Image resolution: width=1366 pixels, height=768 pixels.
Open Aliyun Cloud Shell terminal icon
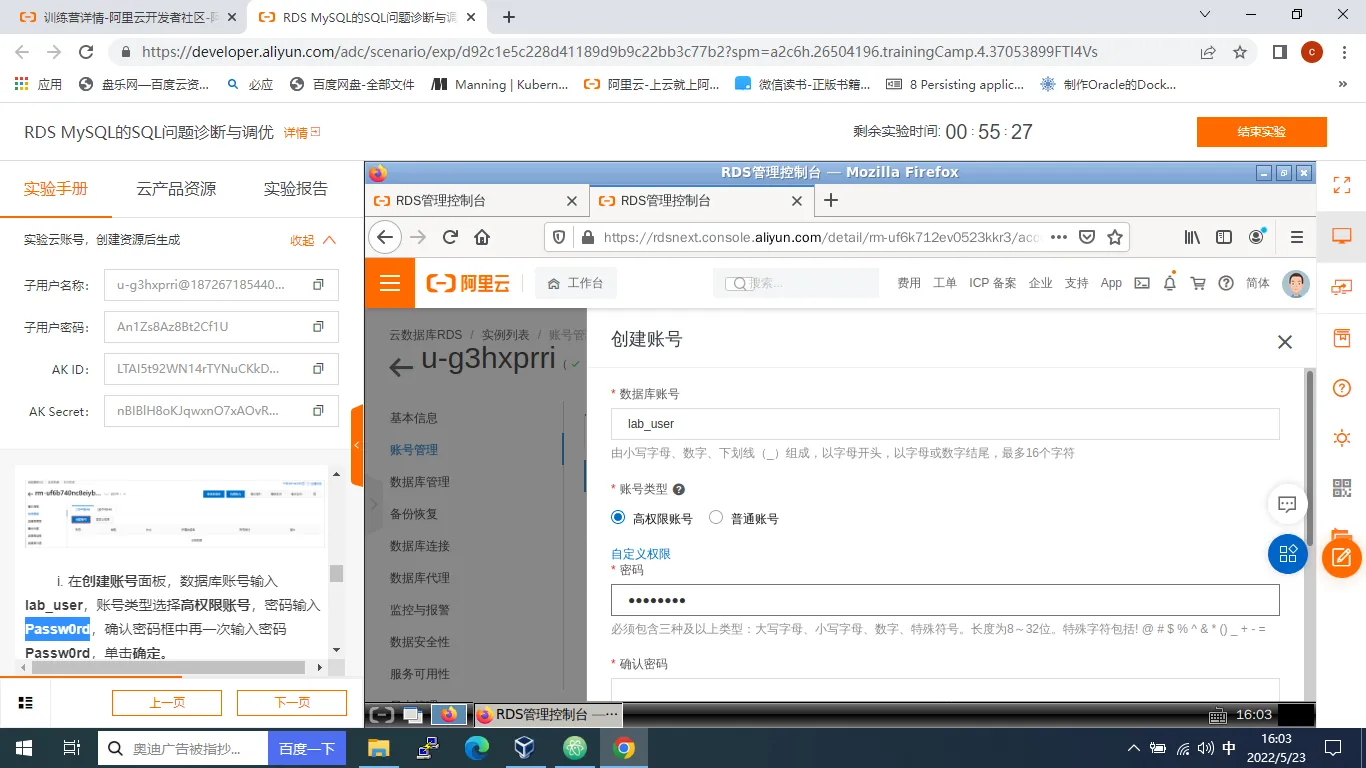1142,283
